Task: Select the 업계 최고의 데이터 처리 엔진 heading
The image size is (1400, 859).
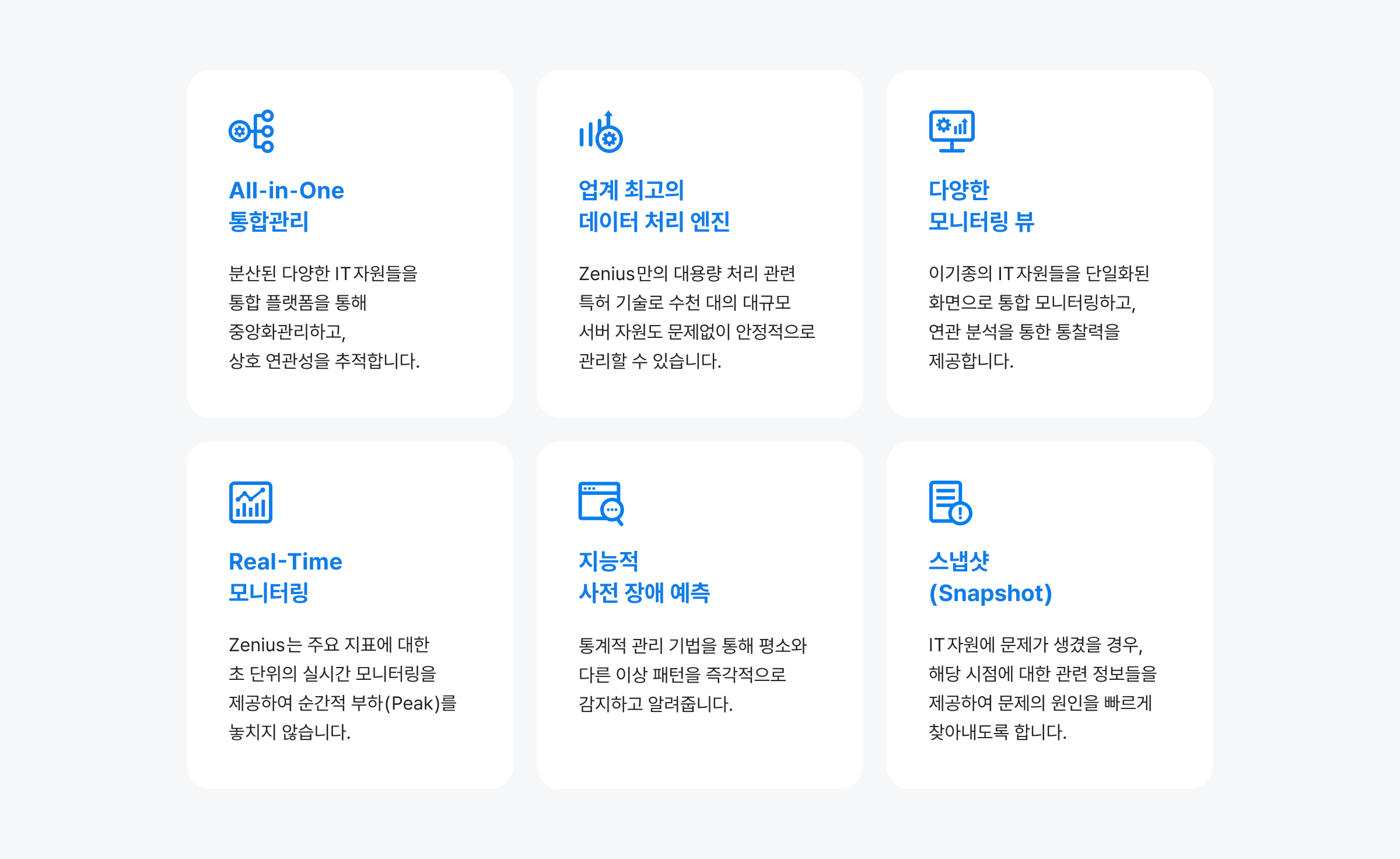Action: click(x=654, y=205)
